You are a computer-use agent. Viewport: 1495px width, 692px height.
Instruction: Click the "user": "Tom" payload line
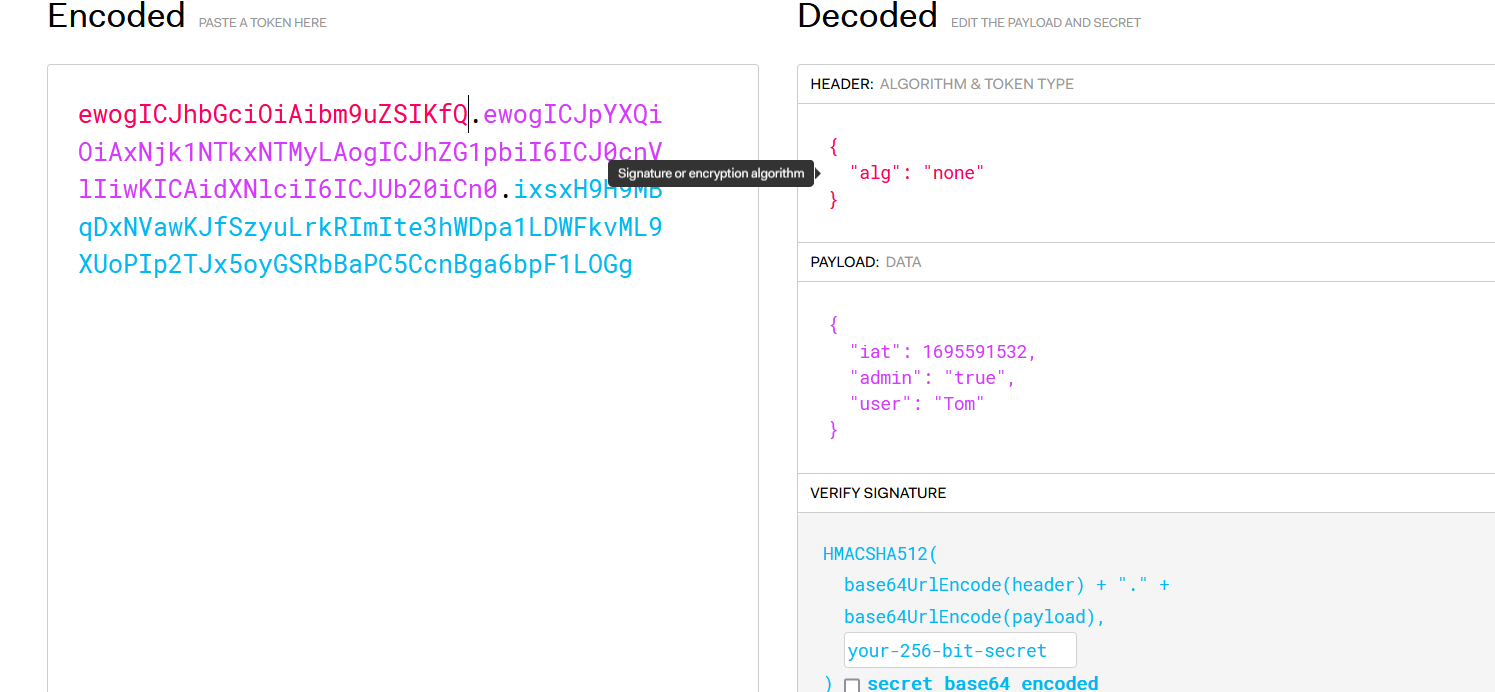[917, 404]
